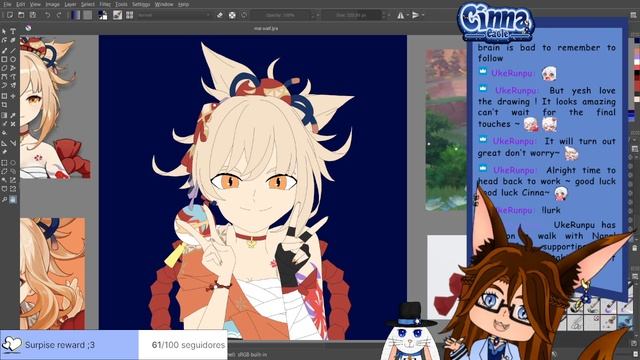
Task: Open the choose brush preset grid icon
Action: [129, 15]
